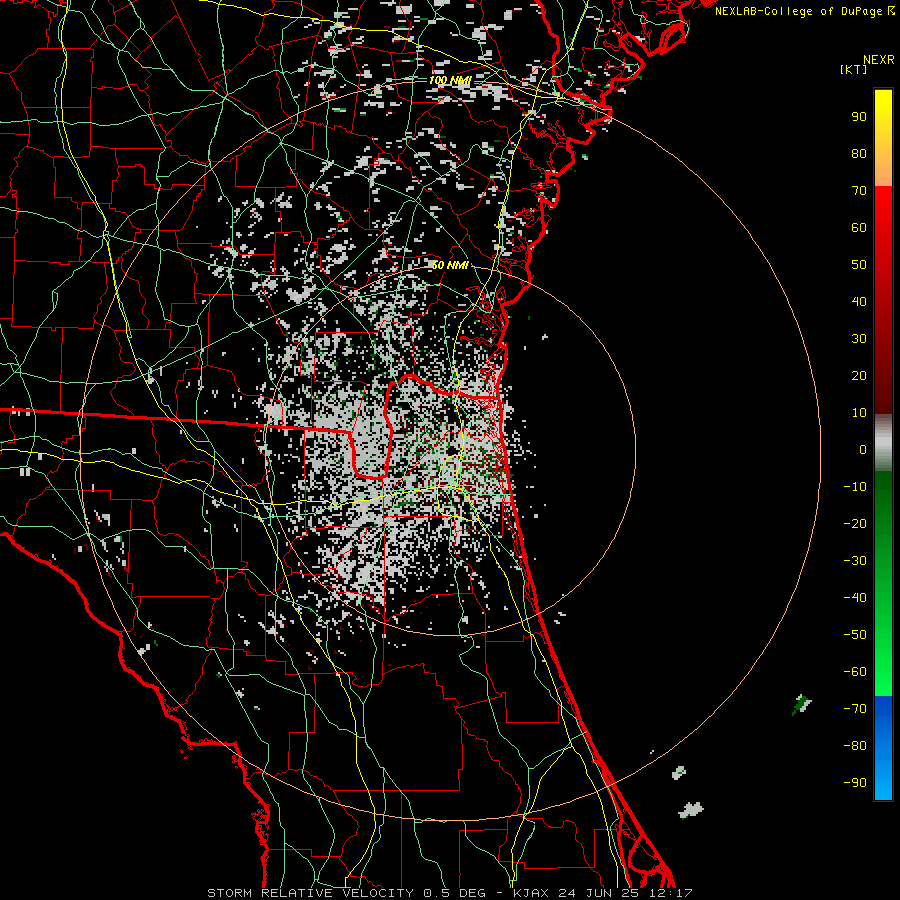Click the 50 value on velocity scale
The width and height of the screenshot is (900, 900).
(x=859, y=265)
